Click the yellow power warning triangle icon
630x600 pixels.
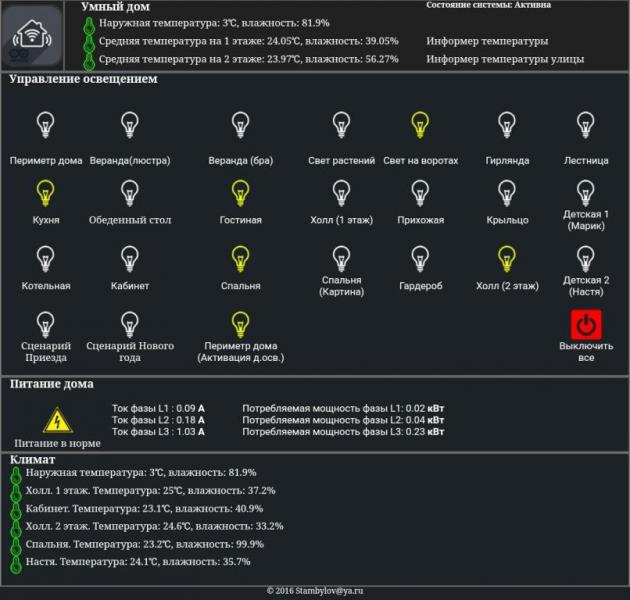(x=58, y=420)
